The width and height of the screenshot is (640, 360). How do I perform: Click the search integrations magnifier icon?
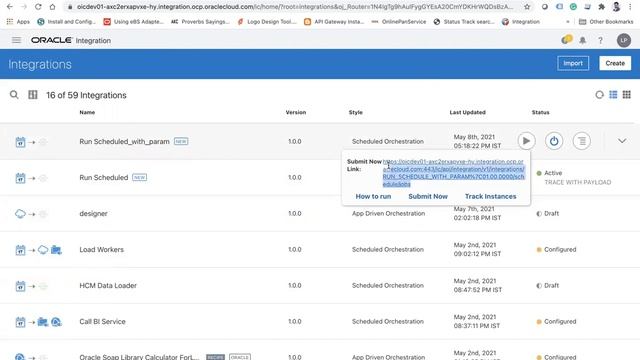[x=14, y=95]
